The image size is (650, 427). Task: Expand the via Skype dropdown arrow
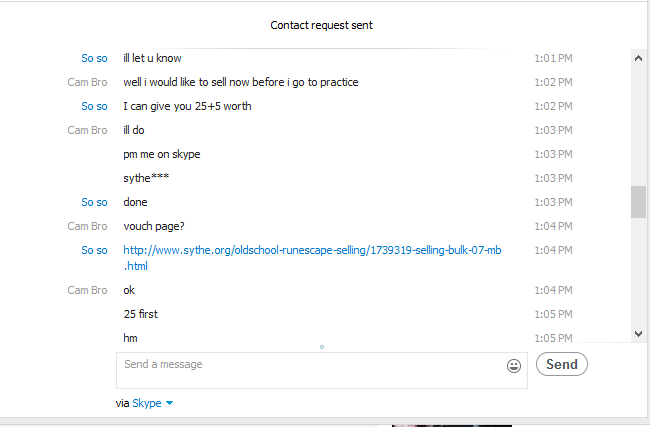(169, 403)
